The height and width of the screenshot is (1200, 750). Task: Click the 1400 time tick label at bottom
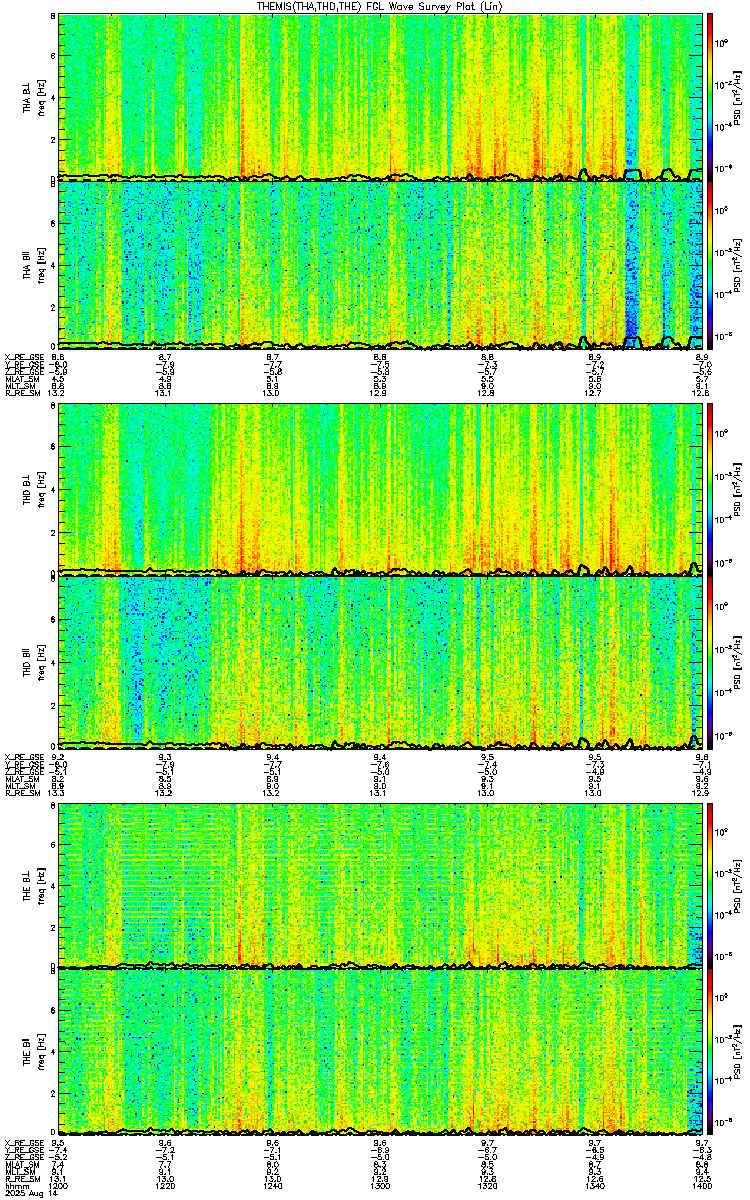(703, 1187)
